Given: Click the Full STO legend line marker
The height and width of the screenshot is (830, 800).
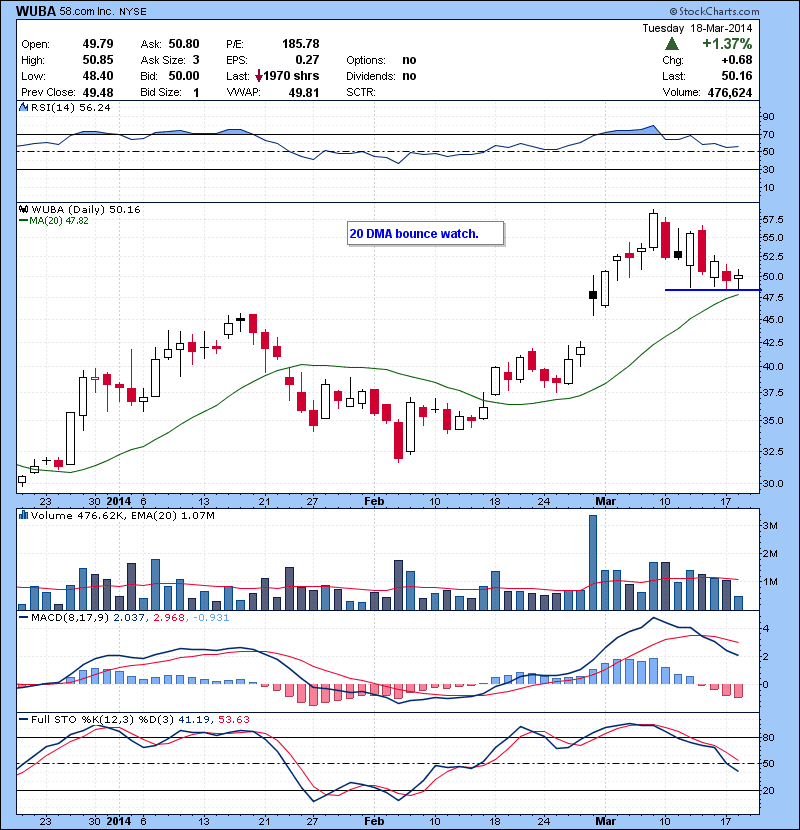Looking at the screenshot, I should point(23,719).
